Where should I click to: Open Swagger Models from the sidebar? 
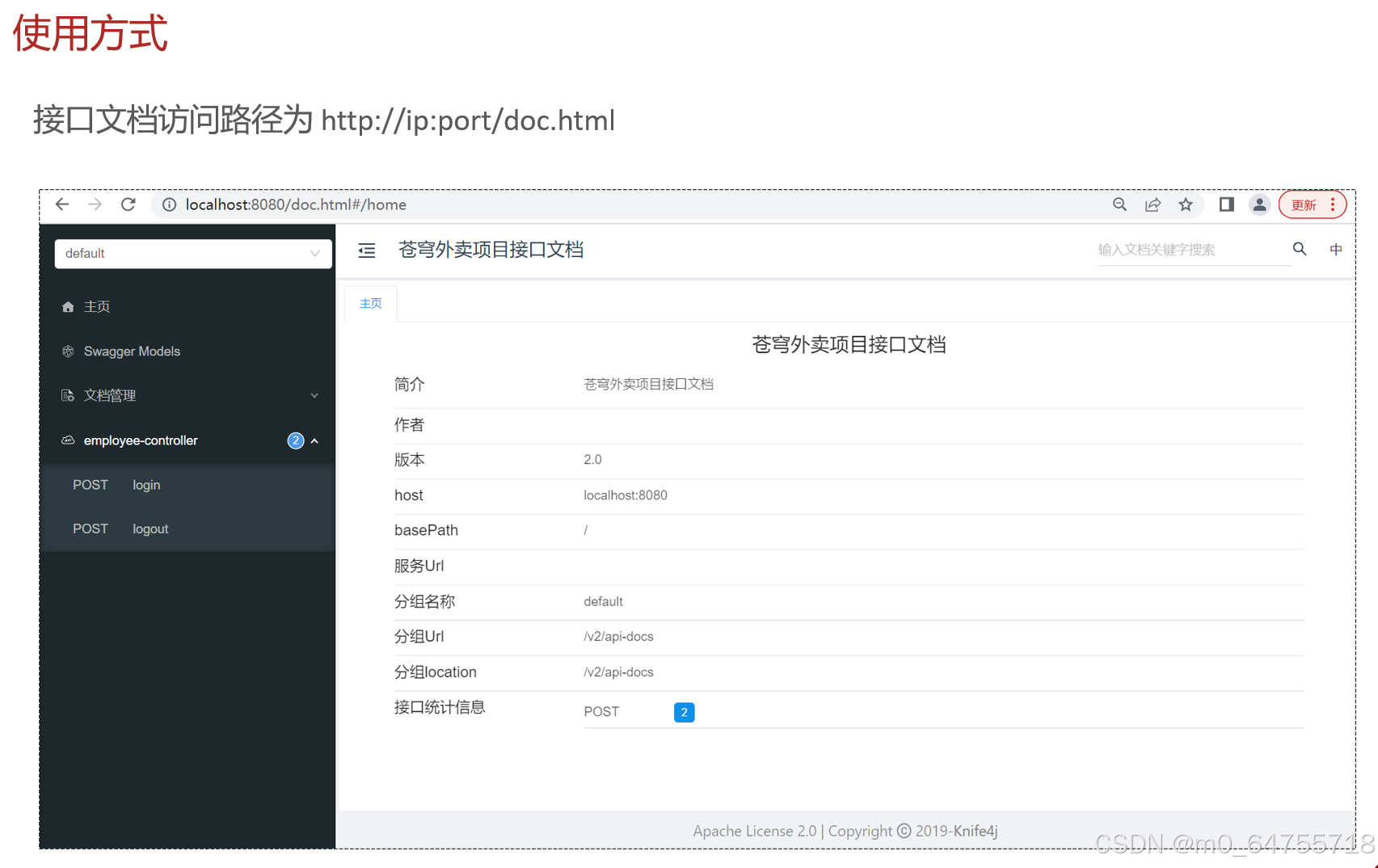pos(132,351)
